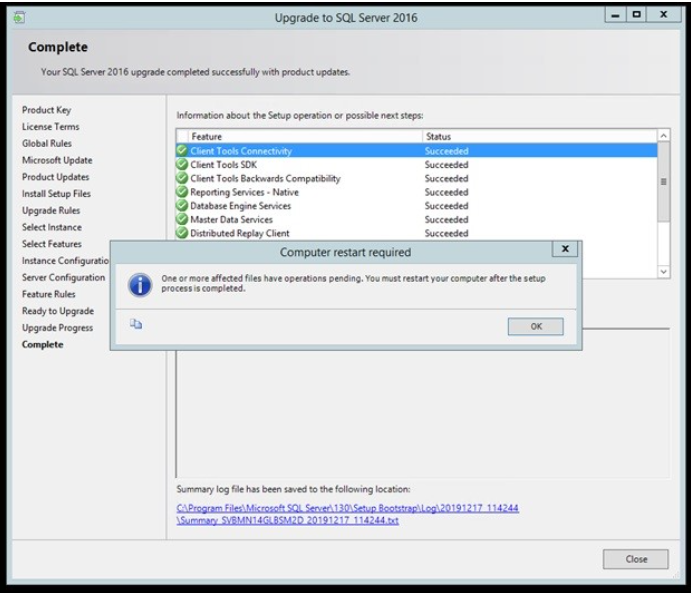
Task: Click the Status column header
Action: point(539,137)
